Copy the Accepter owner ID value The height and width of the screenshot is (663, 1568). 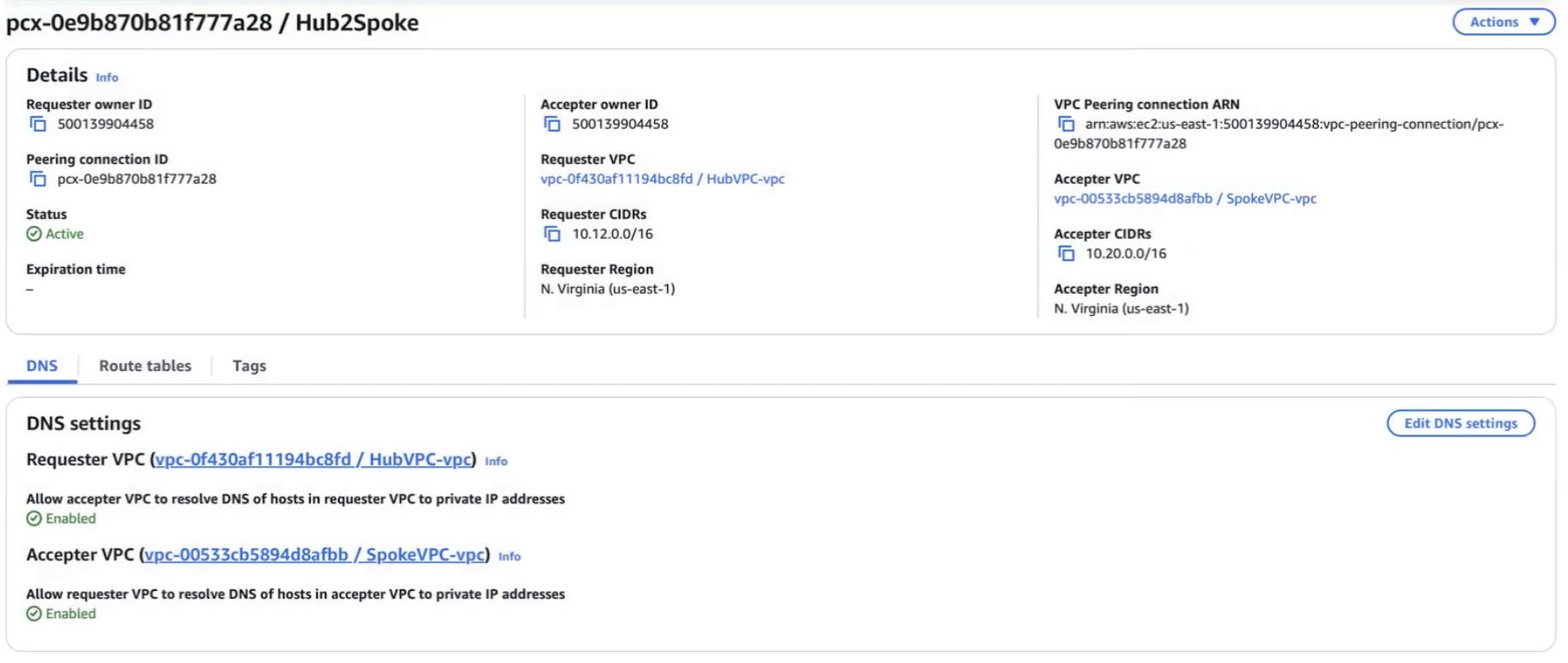coord(552,125)
